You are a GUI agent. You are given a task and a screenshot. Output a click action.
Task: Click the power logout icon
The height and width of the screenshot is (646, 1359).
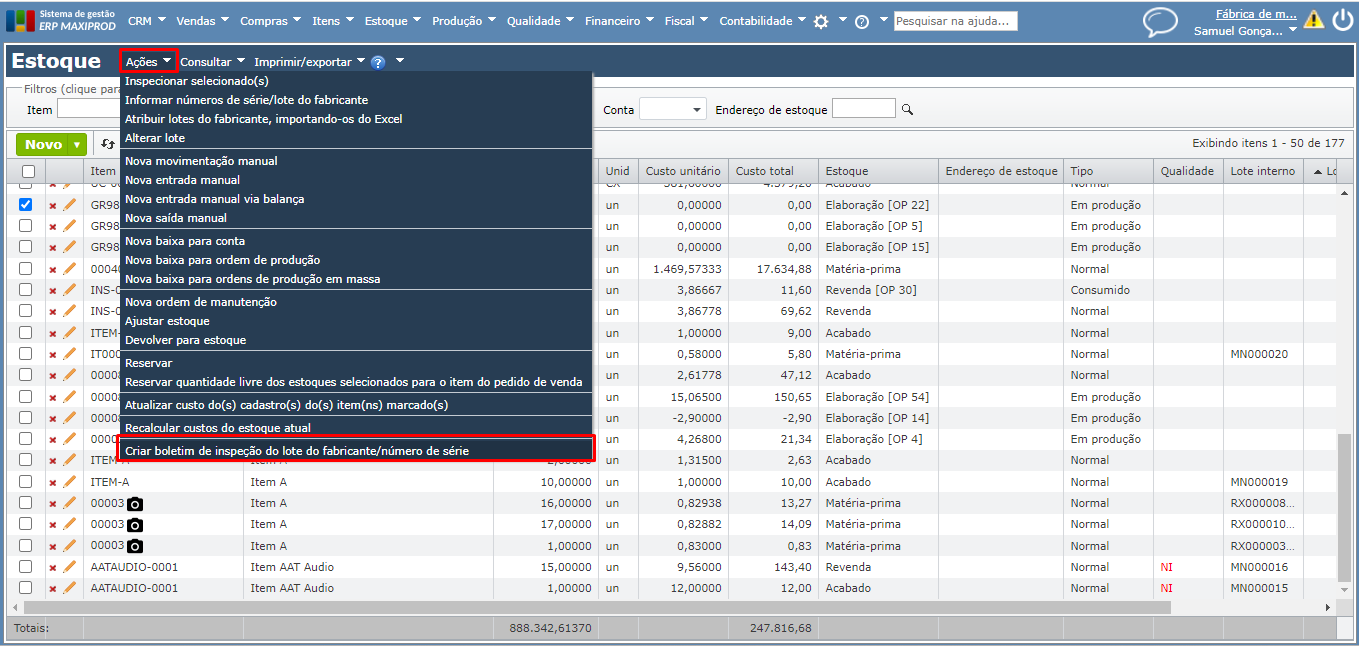(1342, 20)
